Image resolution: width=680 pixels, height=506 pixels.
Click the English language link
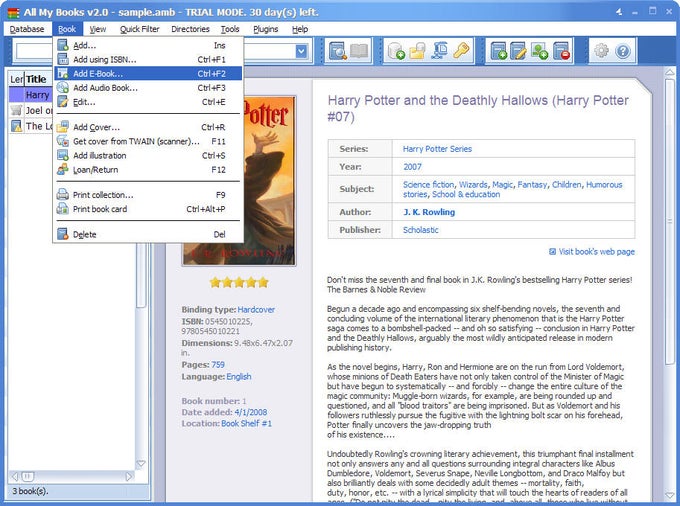click(x=239, y=376)
